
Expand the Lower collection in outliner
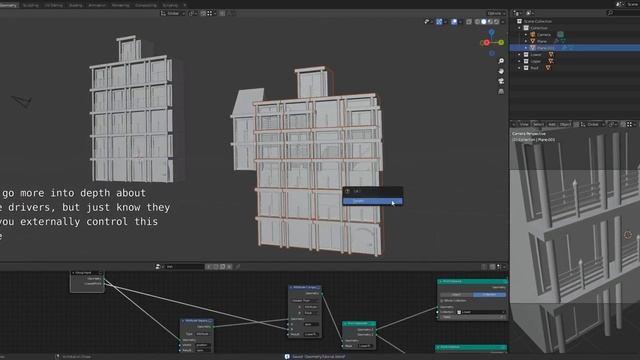520,55
